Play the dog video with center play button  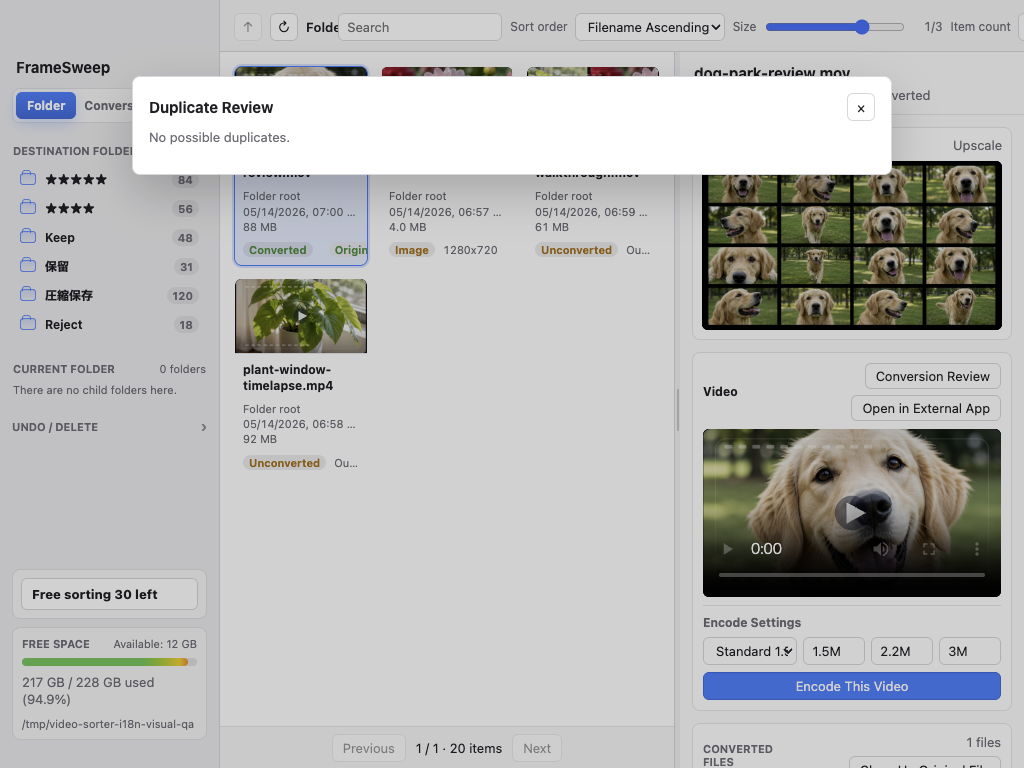[852, 513]
